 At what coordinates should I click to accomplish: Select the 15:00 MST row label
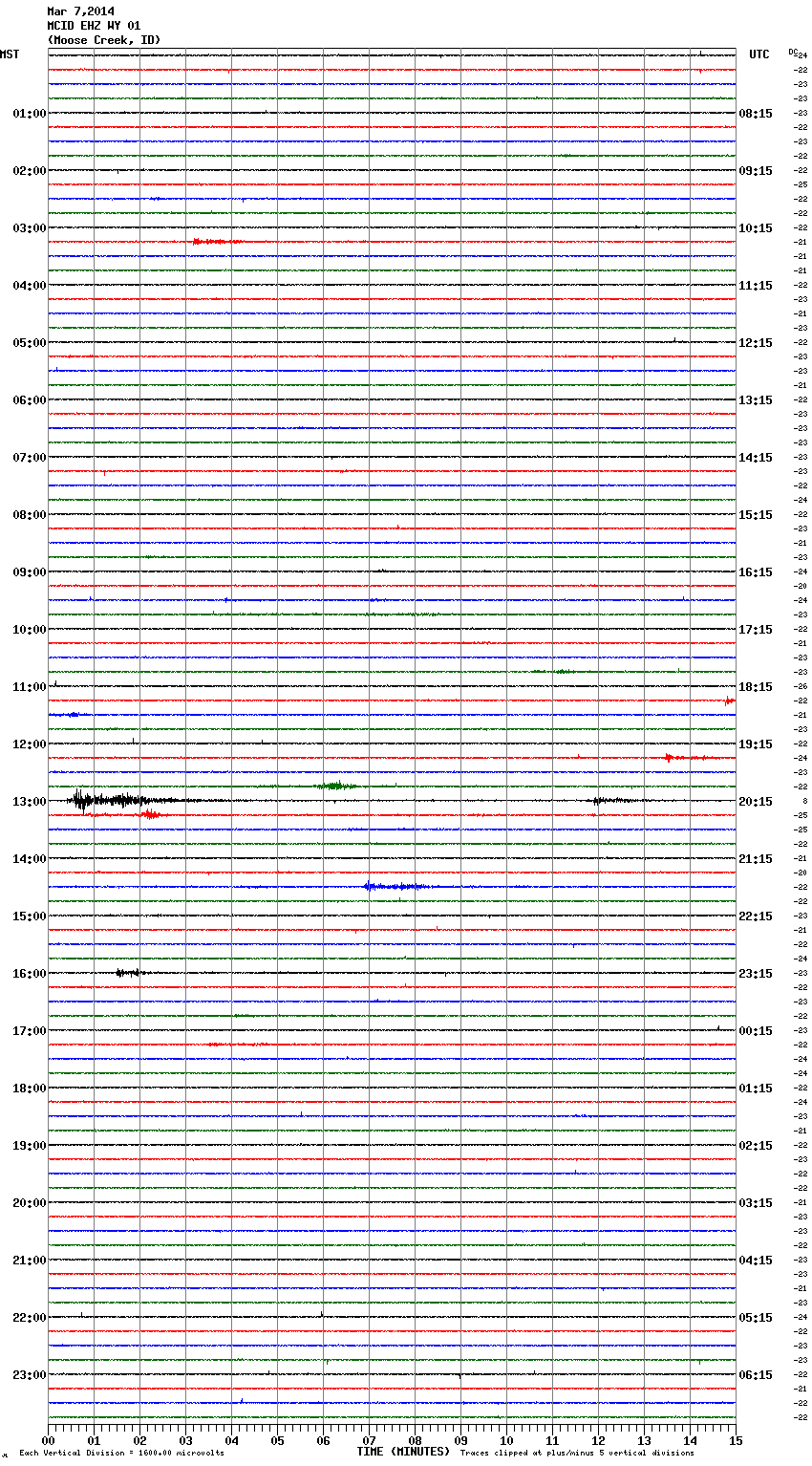pos(30,916)
